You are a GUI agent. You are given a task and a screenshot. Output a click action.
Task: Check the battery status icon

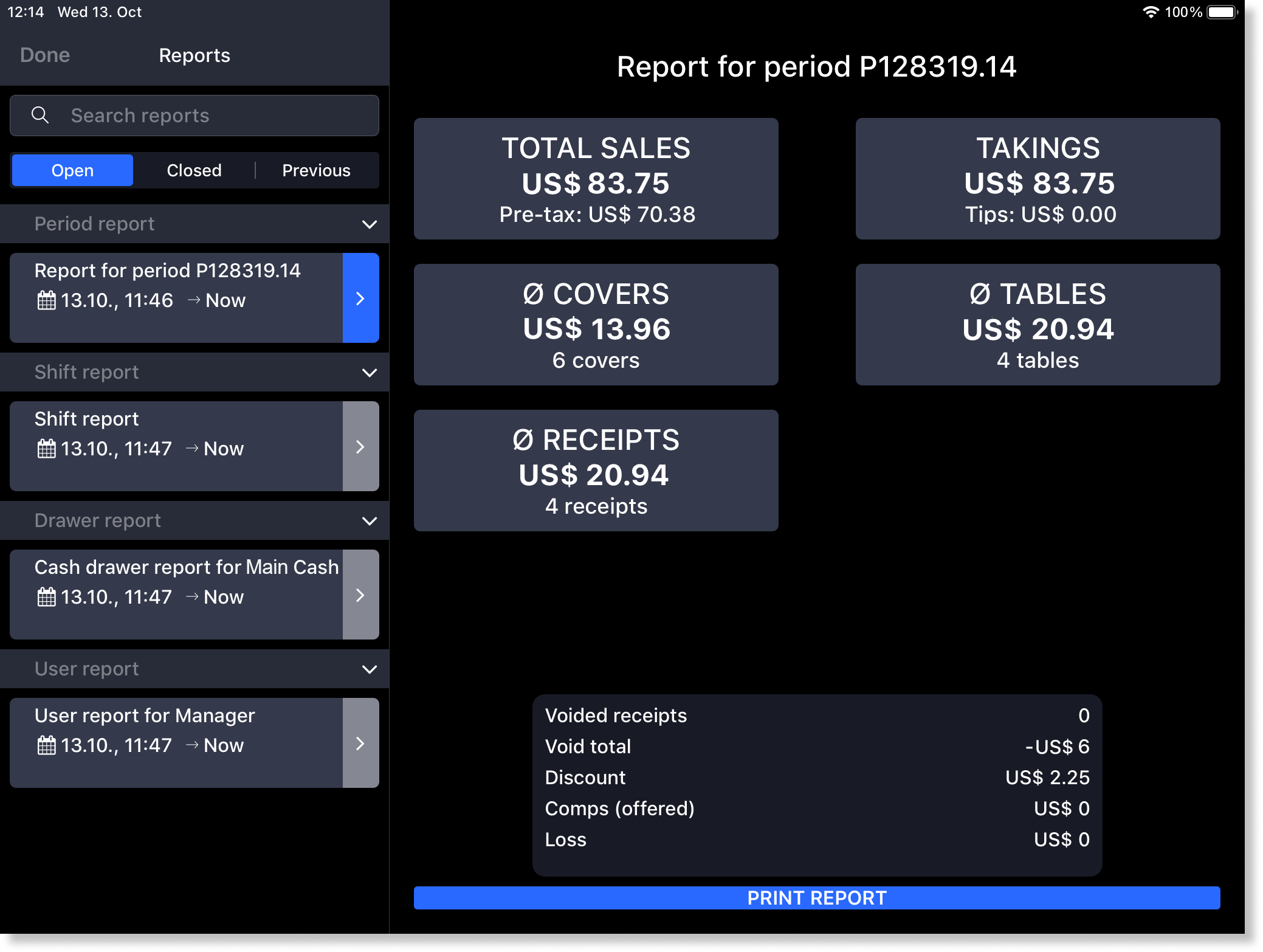click(x=1222, y=12)
